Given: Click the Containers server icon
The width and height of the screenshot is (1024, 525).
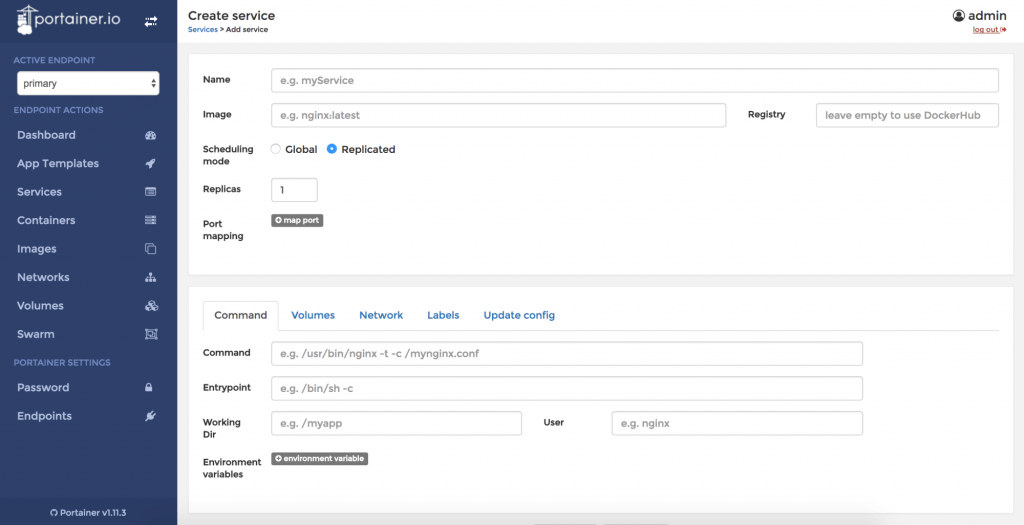Looking at the screenshot, I should [x=151, y=220].
